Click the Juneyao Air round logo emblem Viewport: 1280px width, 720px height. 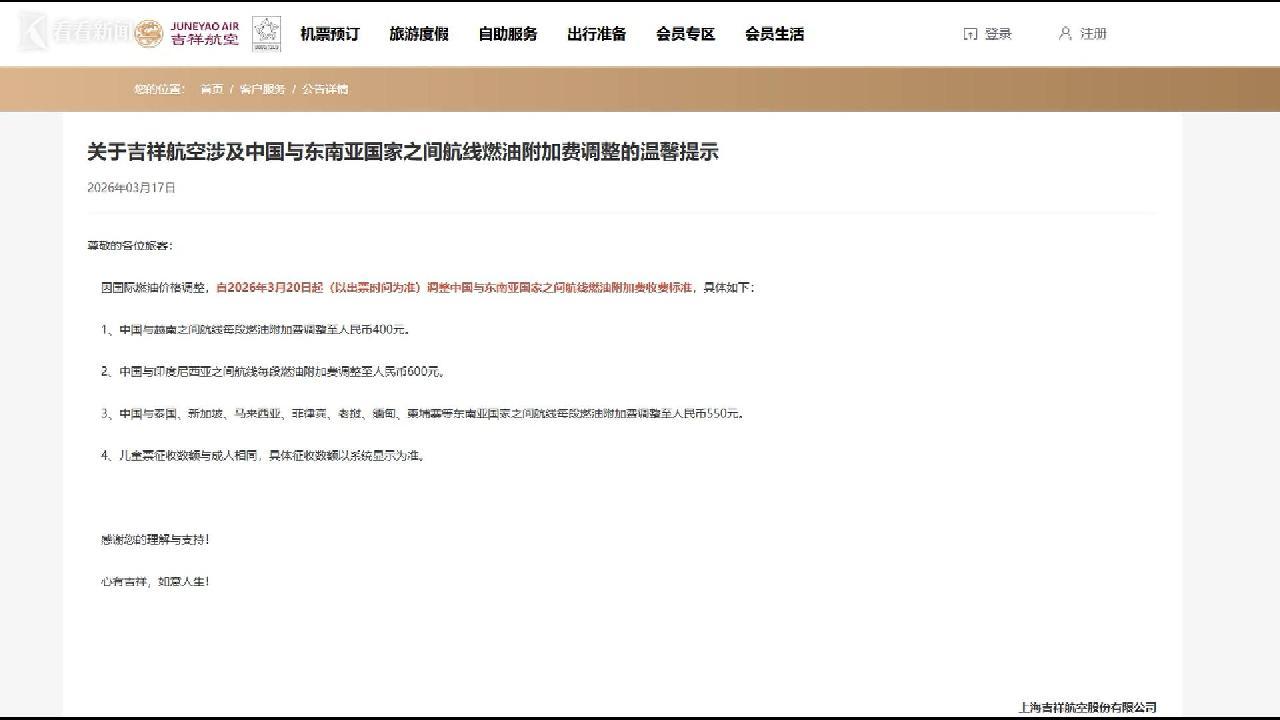149,33
